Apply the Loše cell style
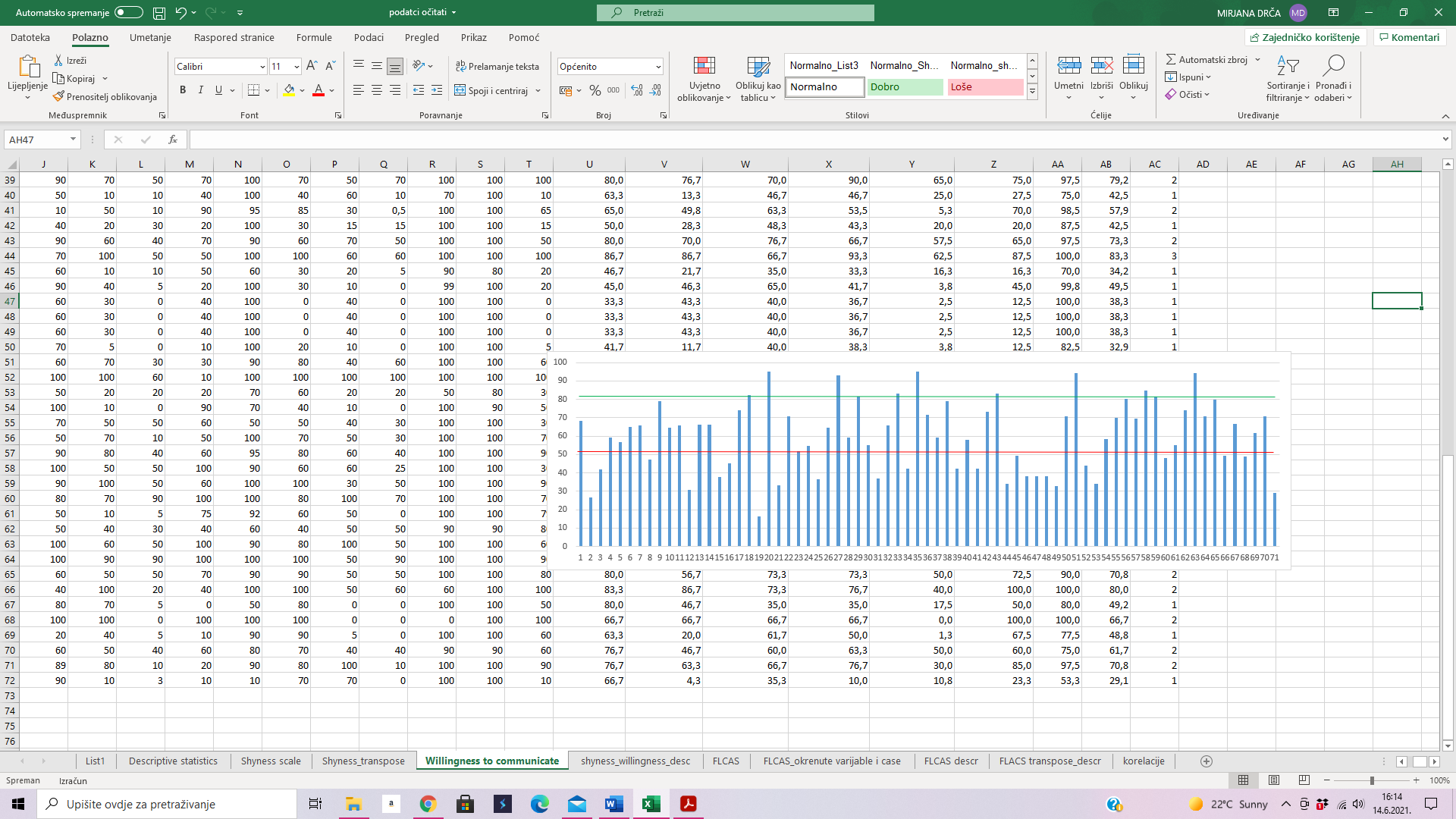 [x=985, y=87]
